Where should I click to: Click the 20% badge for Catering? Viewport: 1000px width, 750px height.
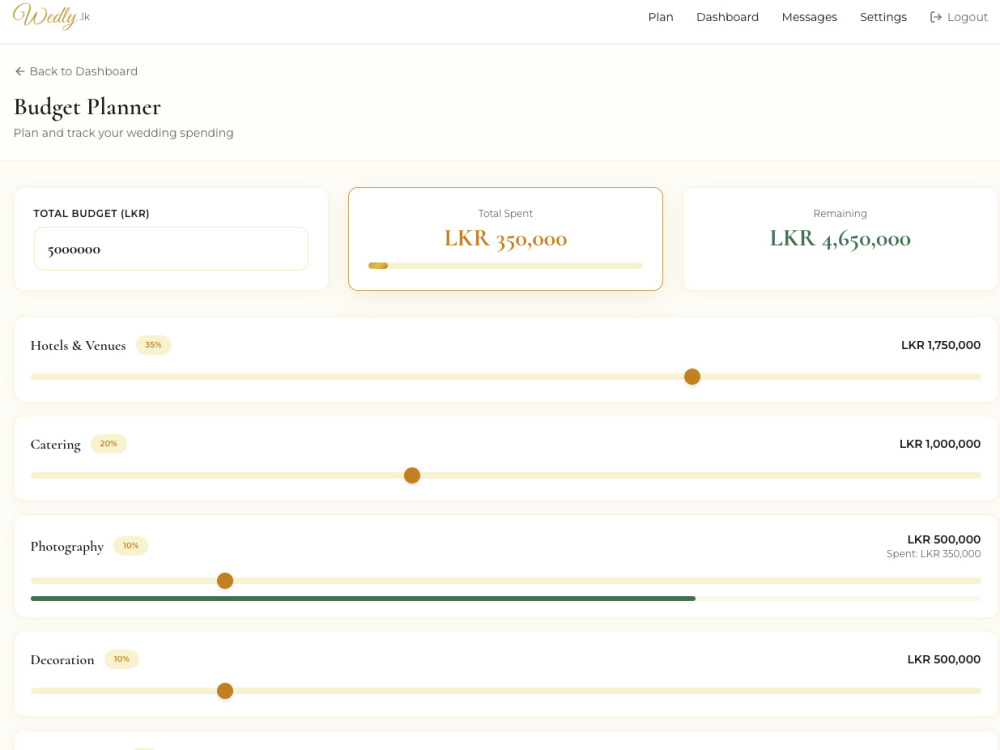coord(108,444)
